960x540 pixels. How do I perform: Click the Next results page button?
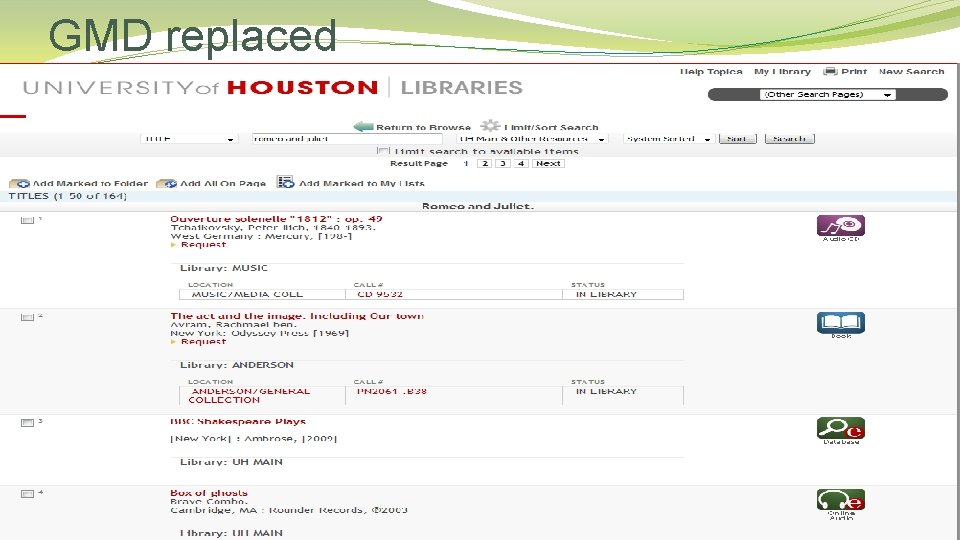(x=548, y=163)
